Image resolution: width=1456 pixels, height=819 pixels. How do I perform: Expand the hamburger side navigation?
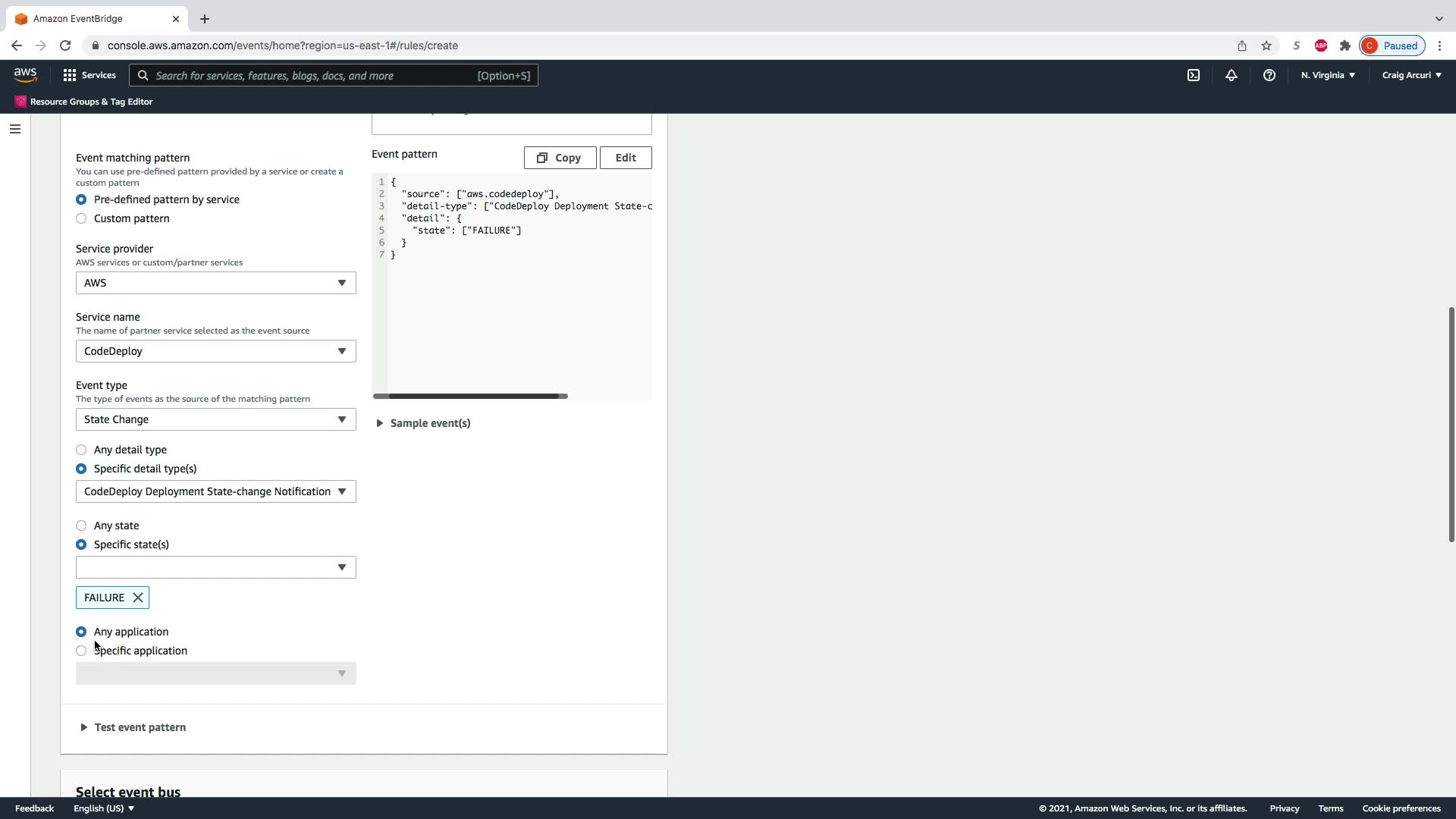14,129
